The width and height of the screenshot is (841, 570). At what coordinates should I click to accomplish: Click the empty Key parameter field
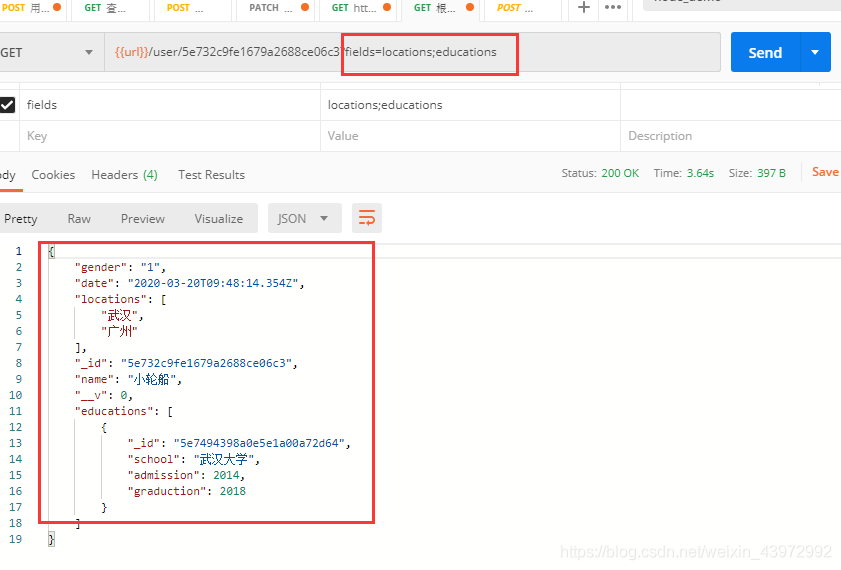tap(170, 136)
